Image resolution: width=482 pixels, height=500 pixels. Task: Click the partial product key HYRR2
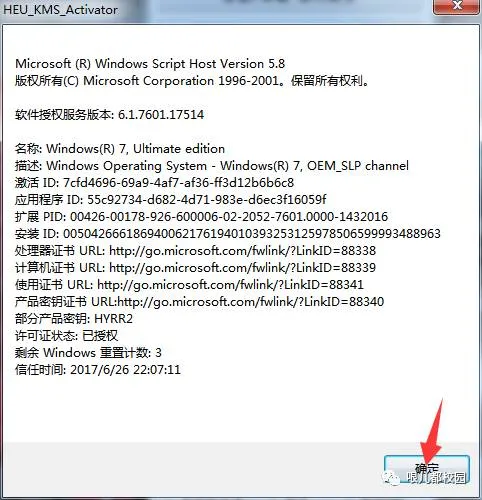point(113,319)
